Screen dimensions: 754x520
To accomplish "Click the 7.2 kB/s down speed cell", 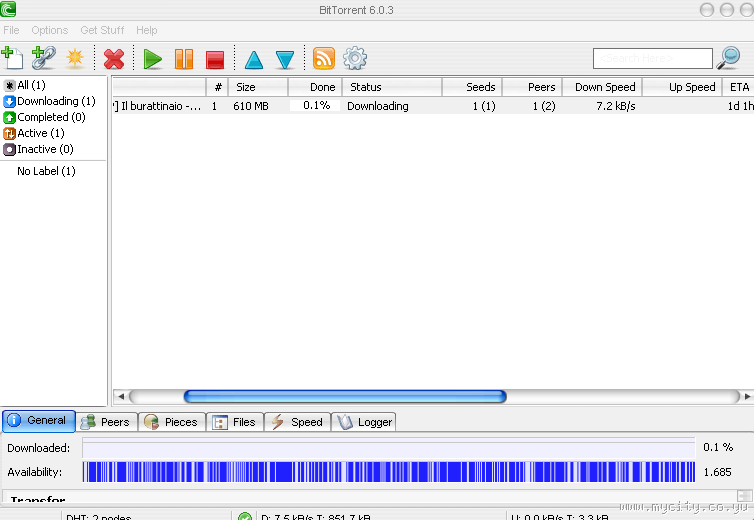I will point(616,106).
